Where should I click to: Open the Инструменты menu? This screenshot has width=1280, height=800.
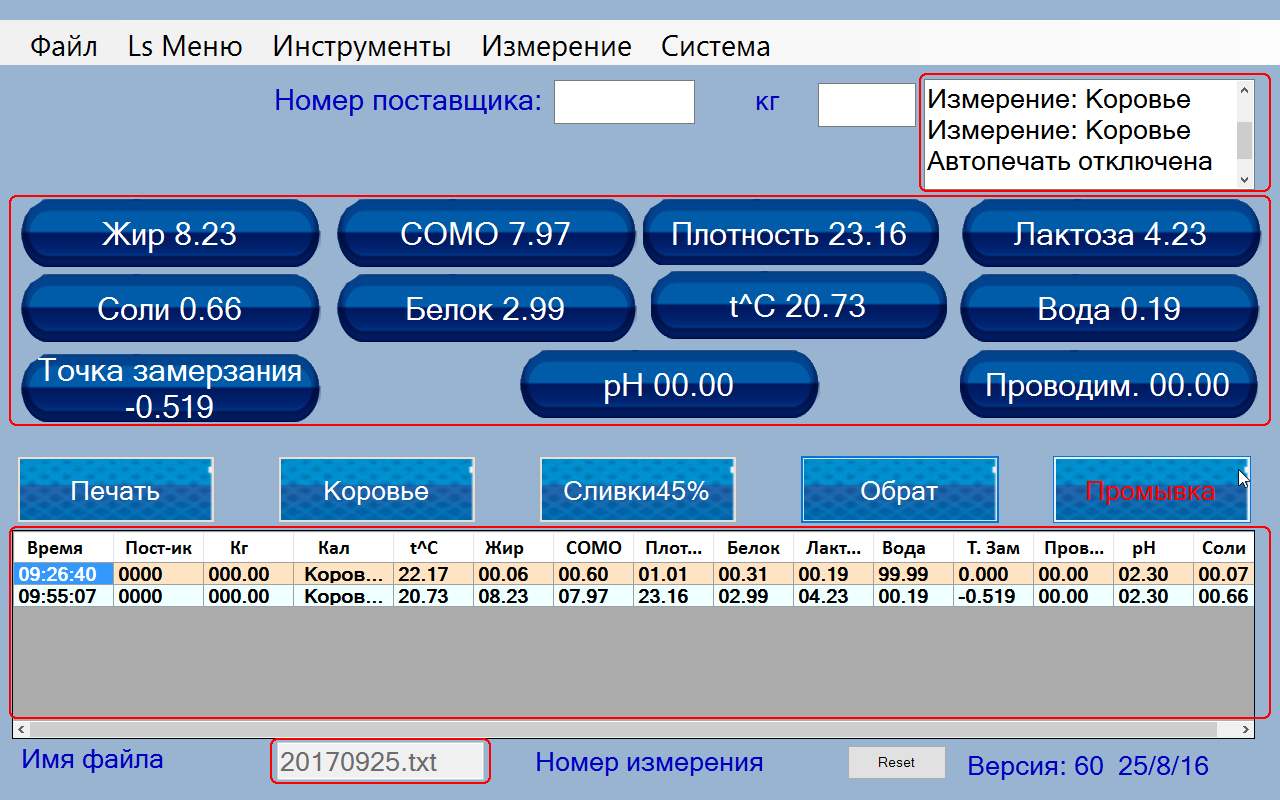(361, 46)
